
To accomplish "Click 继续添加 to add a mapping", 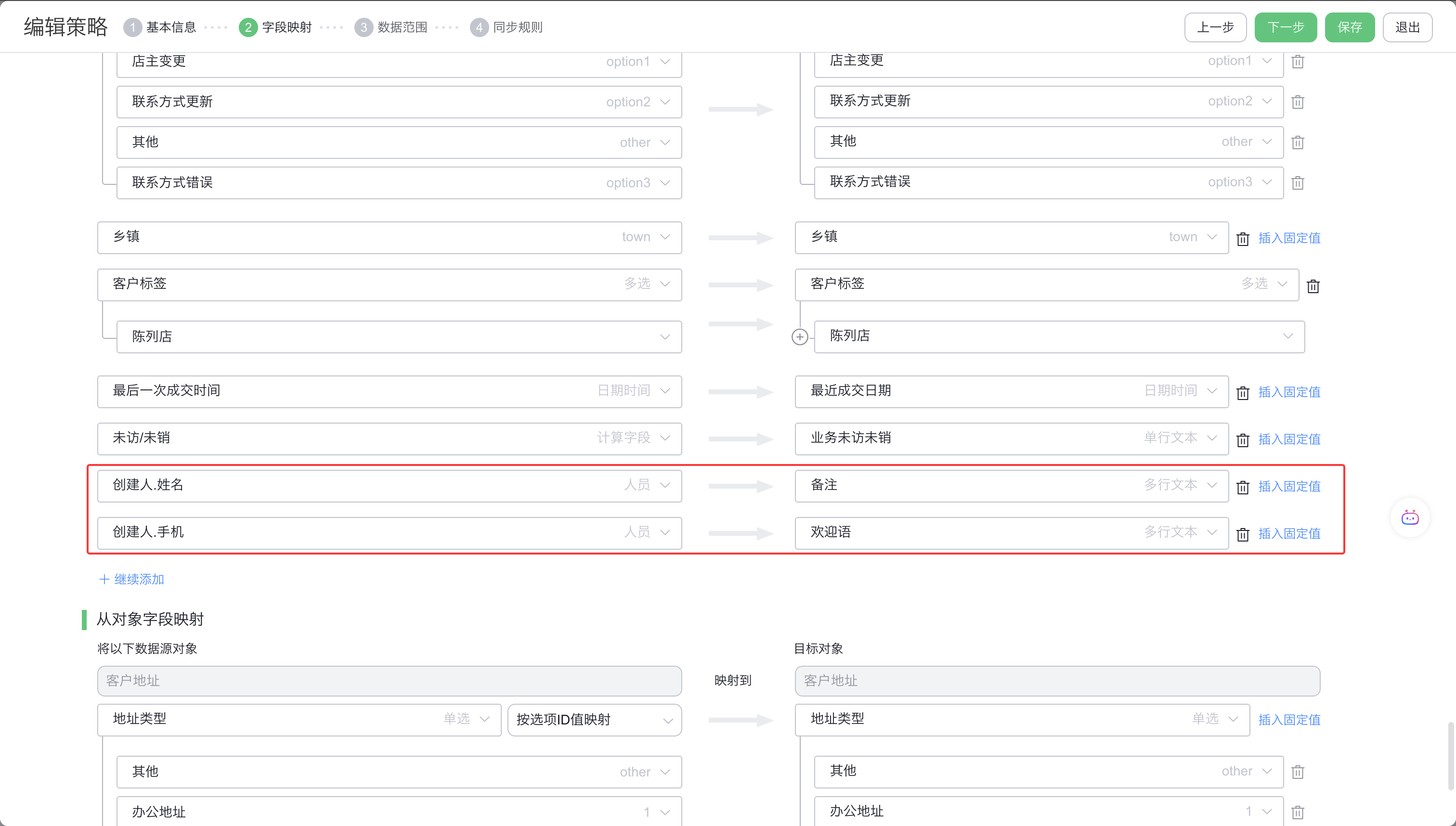I will (x=131, y=579).
